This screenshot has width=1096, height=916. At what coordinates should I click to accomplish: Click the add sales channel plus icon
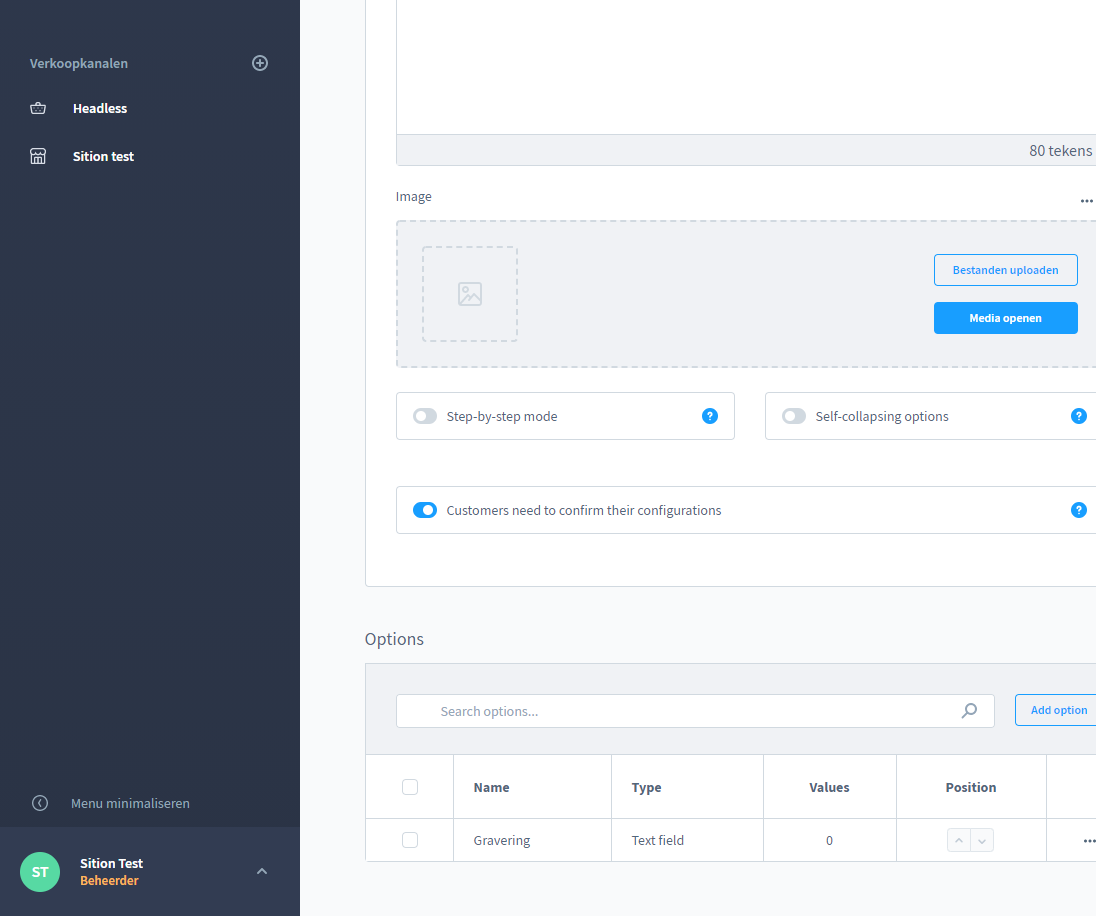[260, 63]
